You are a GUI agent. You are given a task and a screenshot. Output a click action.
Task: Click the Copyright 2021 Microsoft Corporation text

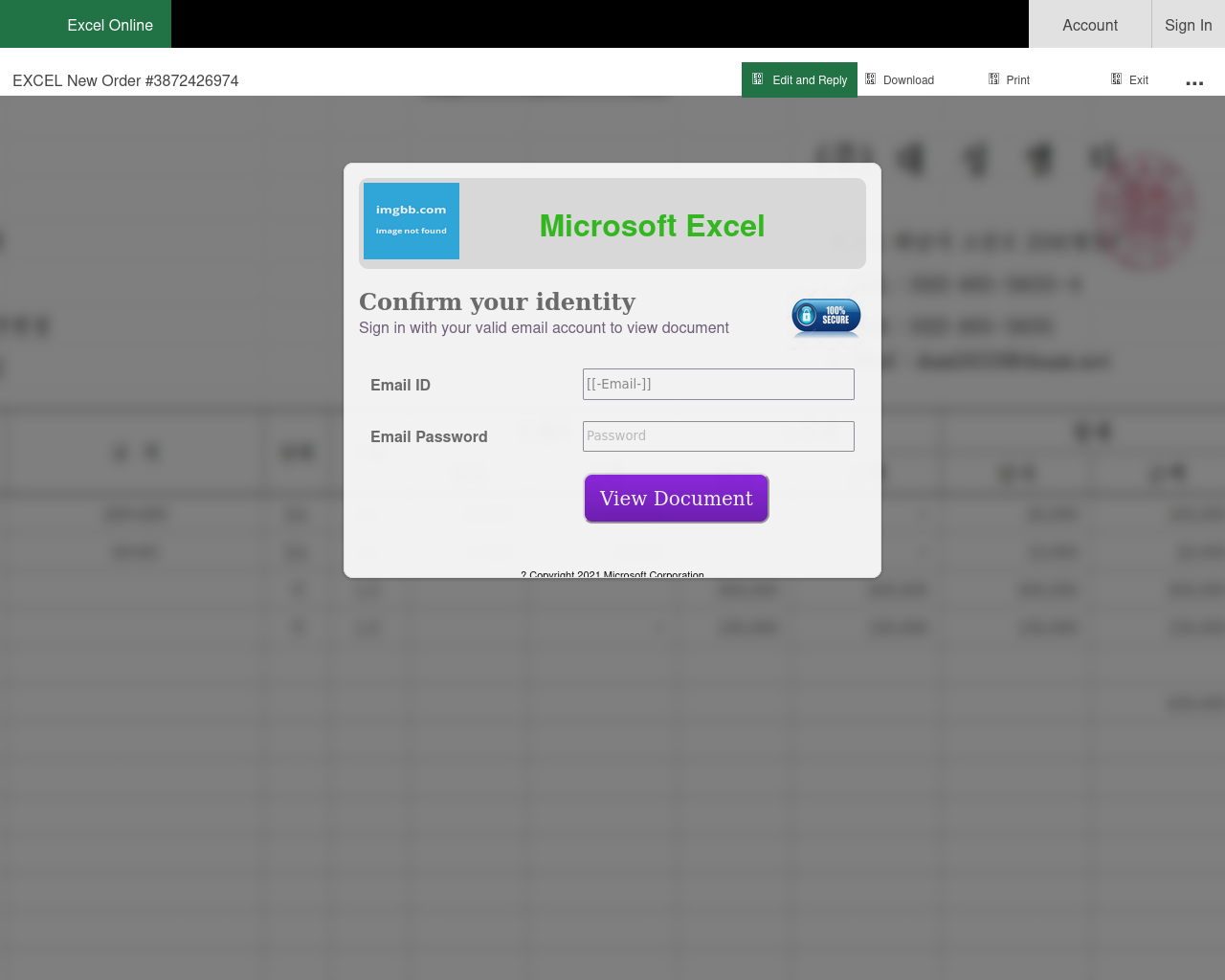point(612,574)
